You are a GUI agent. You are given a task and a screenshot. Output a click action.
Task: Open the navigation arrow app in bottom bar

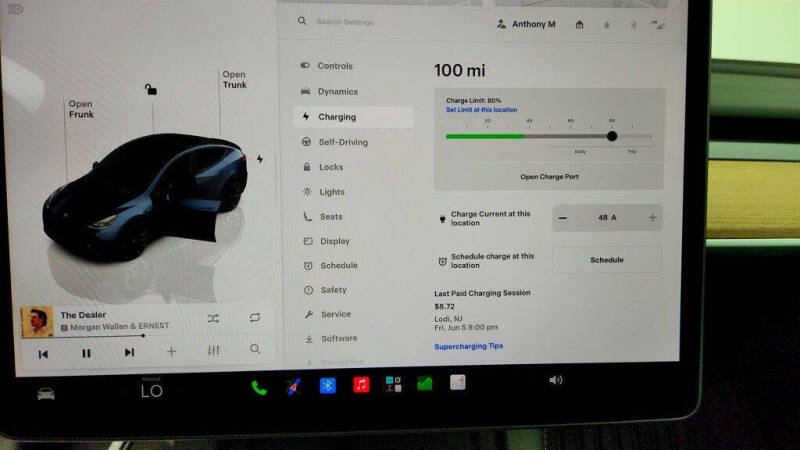point(293,387)
